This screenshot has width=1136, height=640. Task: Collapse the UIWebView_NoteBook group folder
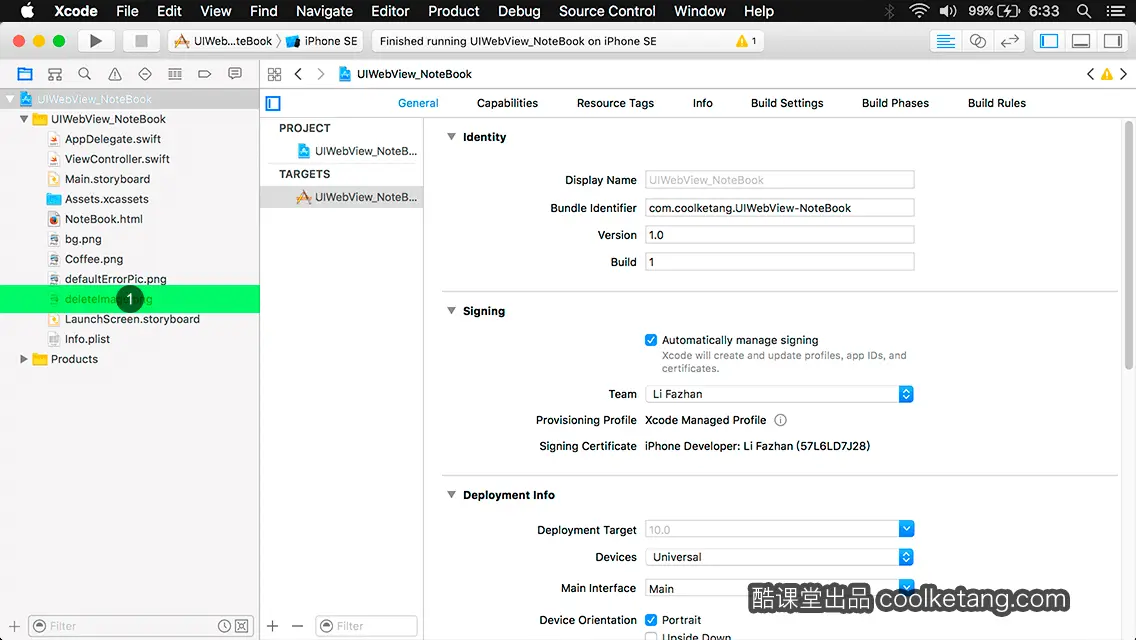click(23, 119)
